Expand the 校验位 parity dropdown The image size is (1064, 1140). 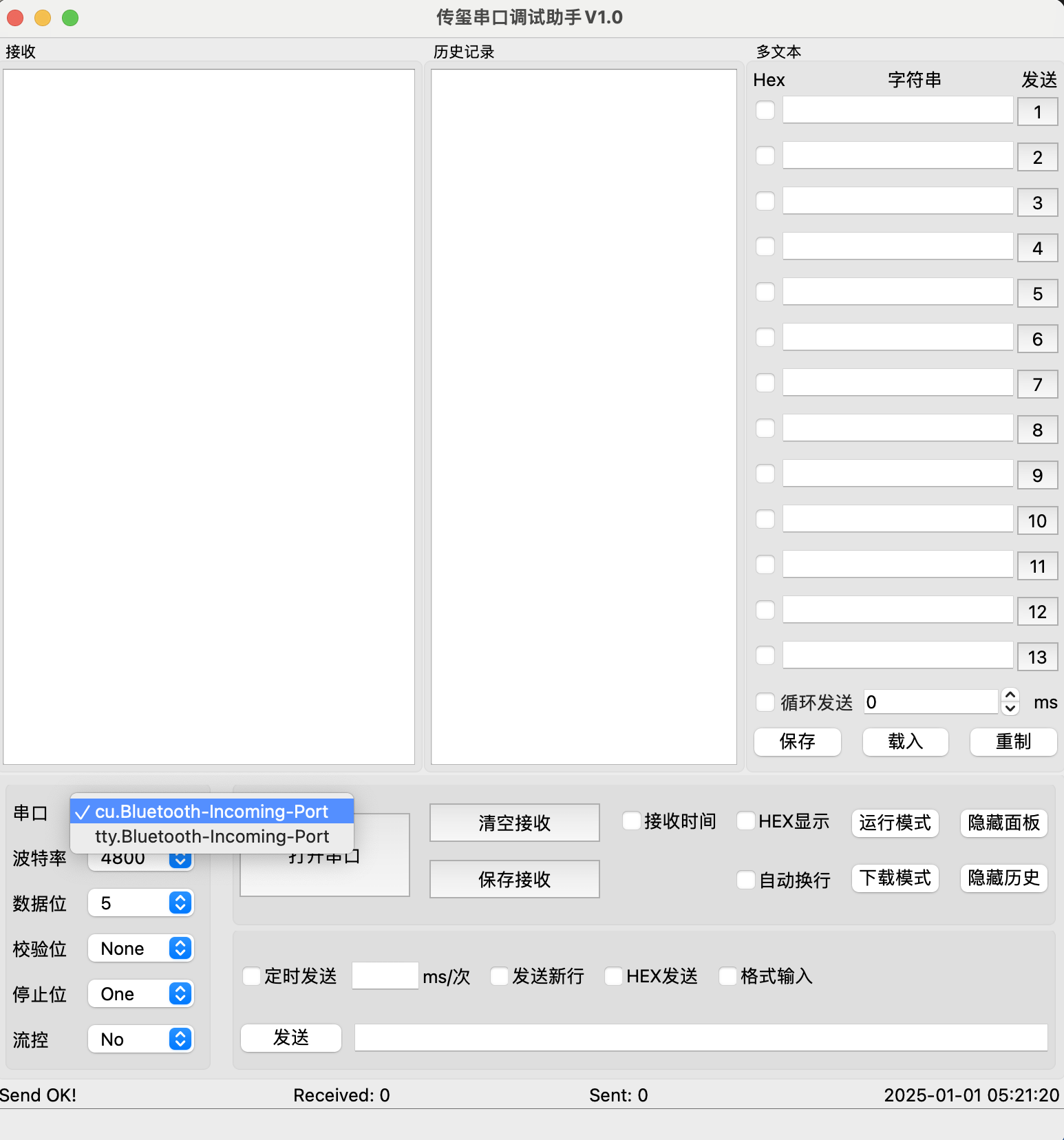pyautogui.click(x=141, y=949)
